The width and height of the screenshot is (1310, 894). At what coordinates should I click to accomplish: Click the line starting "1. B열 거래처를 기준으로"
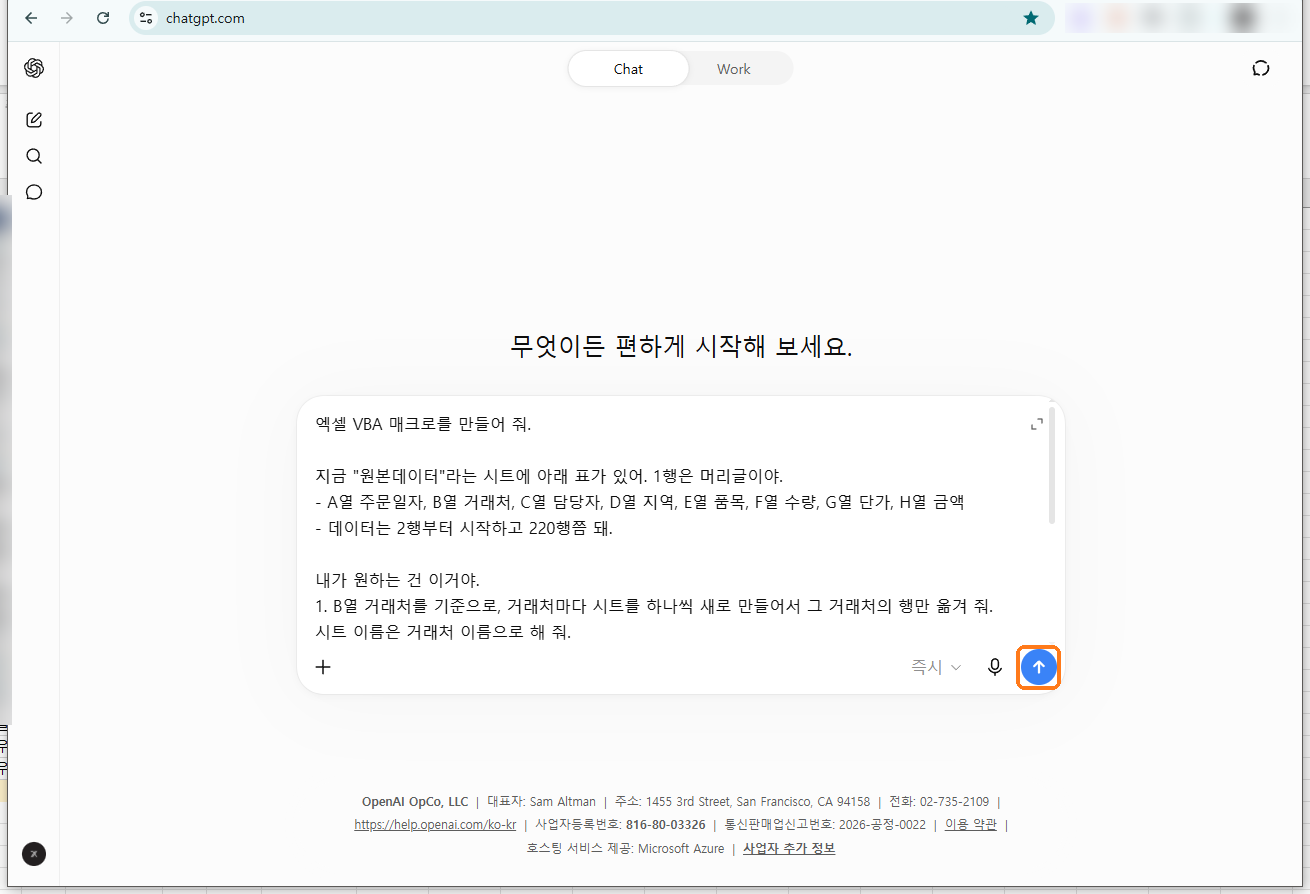click(x=655, y=606)
